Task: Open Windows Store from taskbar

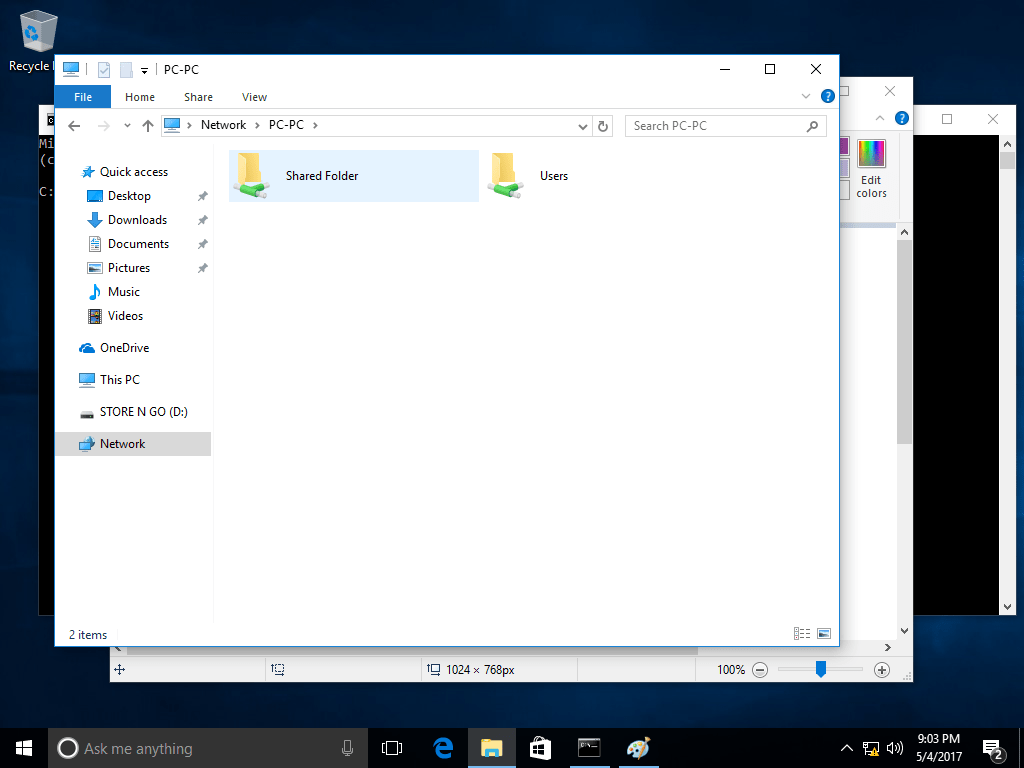Action: point(540,748)
